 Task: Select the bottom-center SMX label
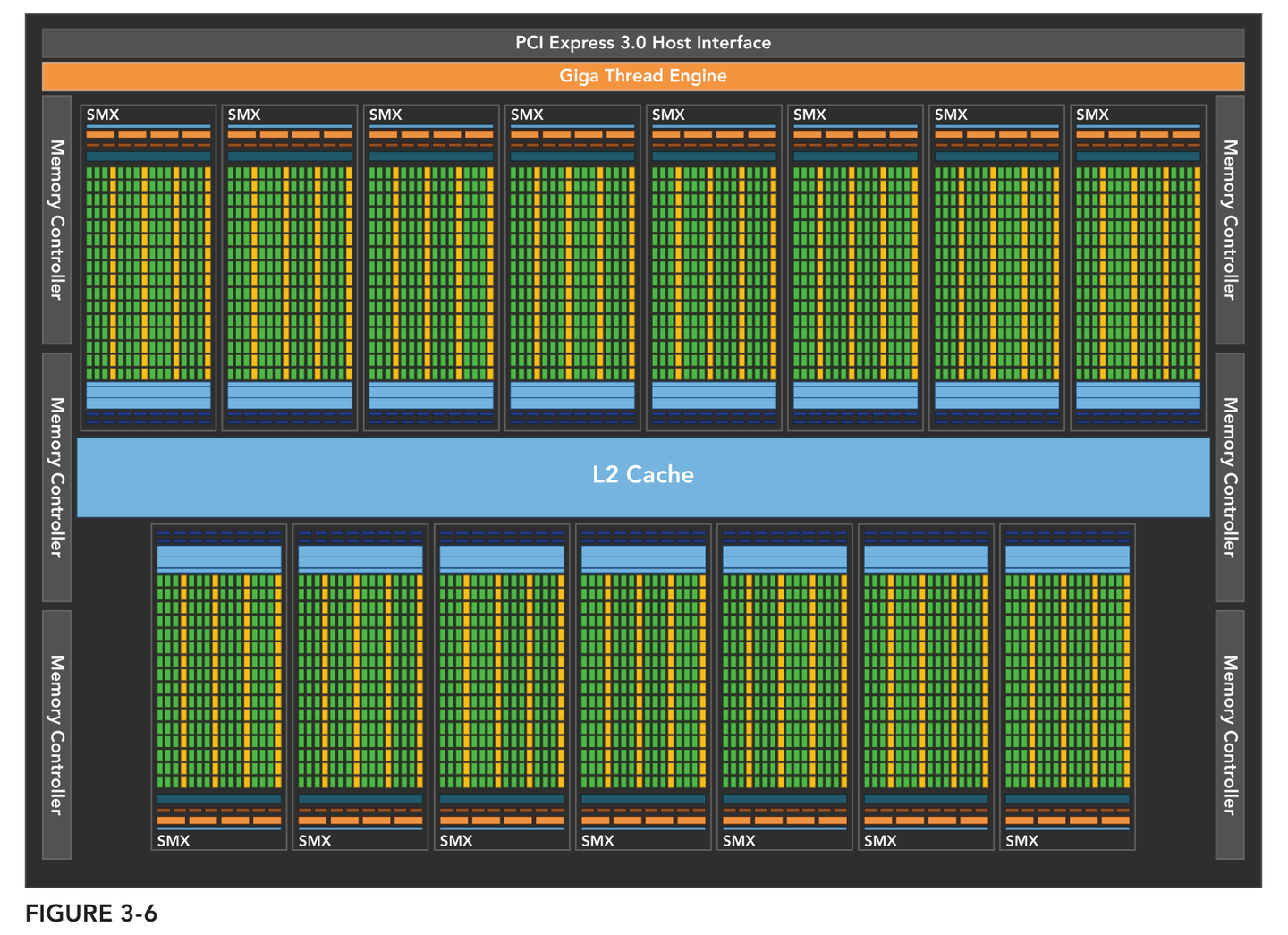pos(597,840)
